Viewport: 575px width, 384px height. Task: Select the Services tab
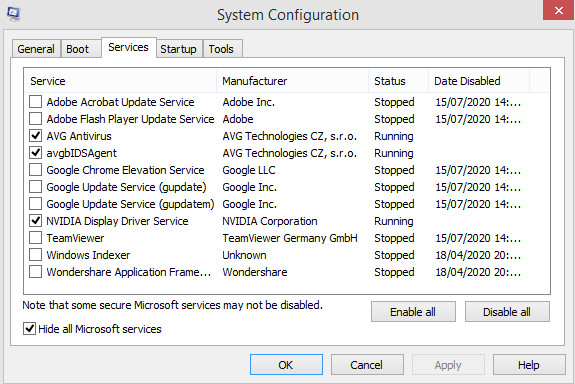point(129,47)
